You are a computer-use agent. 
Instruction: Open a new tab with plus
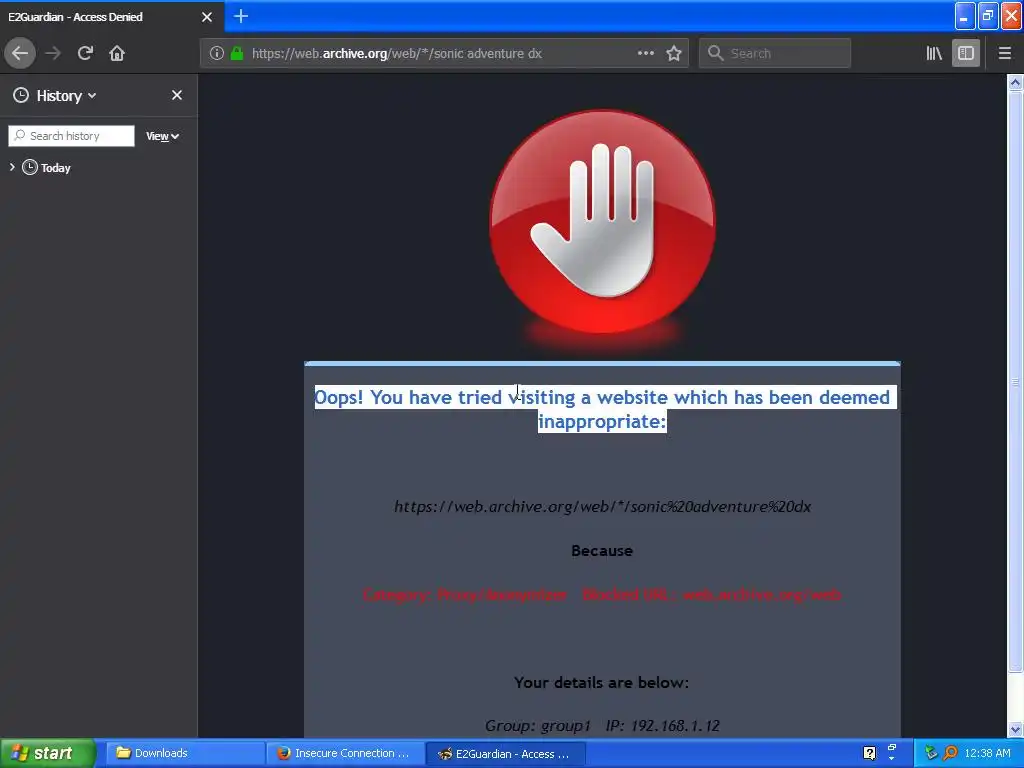pos(240,16)
